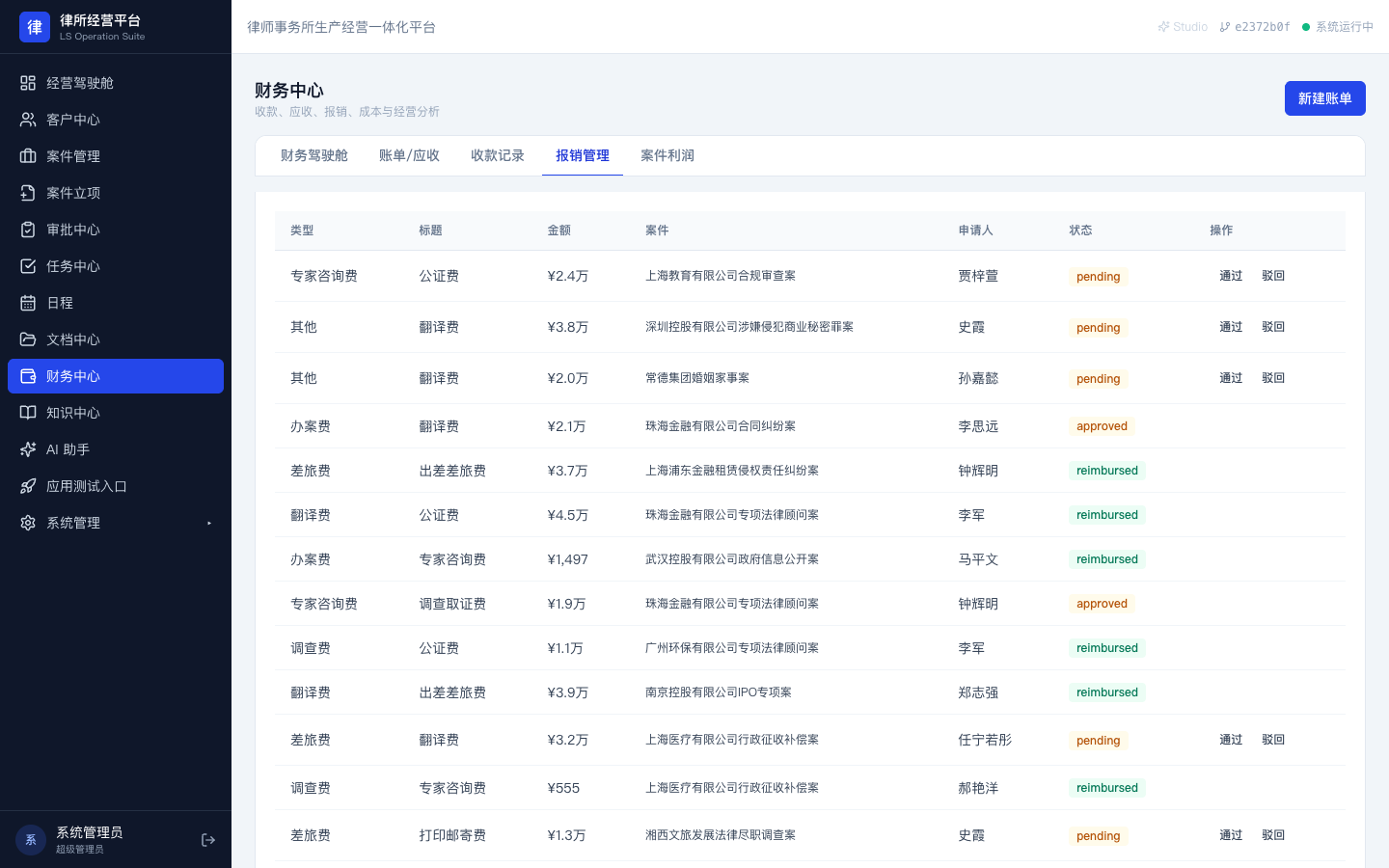Click 通过 for 史霞's ¥3.8万 request

click(1231, 327)
